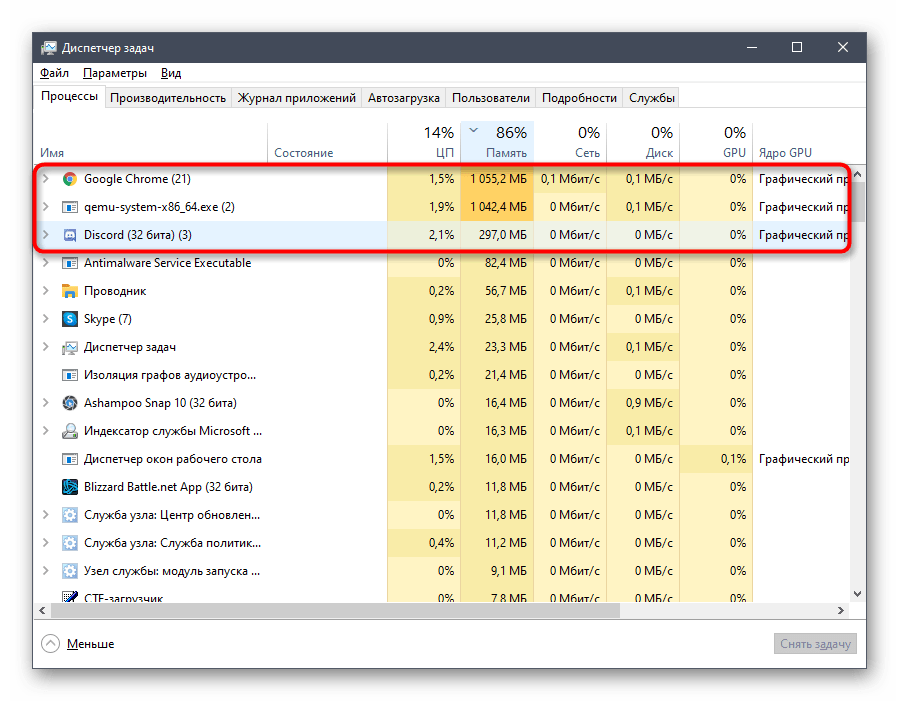This screenshot has height=701, width=899.
Task: Click the horizontal scrollbar thumb
Action: point(330,609)
